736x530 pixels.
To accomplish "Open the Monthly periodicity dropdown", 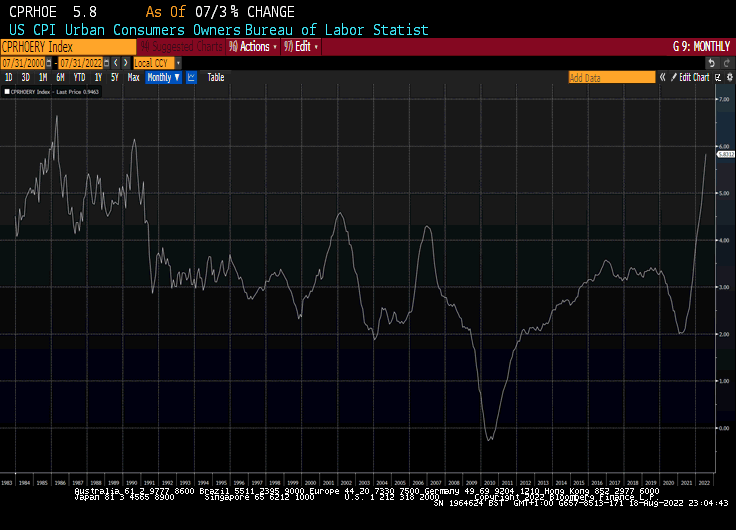I will coord(163,77).
